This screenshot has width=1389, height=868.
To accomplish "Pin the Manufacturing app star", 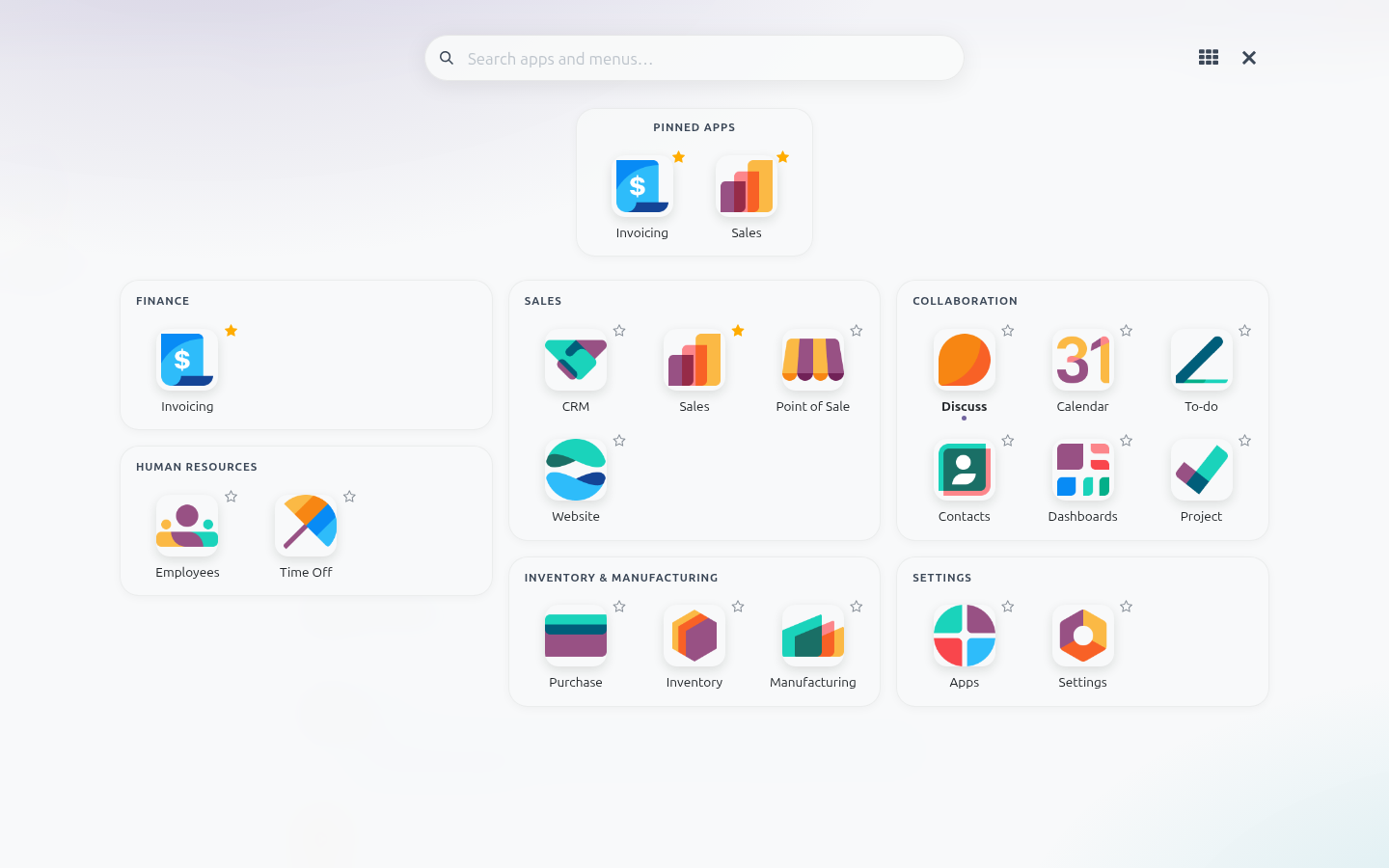I will tap(857, 607).
